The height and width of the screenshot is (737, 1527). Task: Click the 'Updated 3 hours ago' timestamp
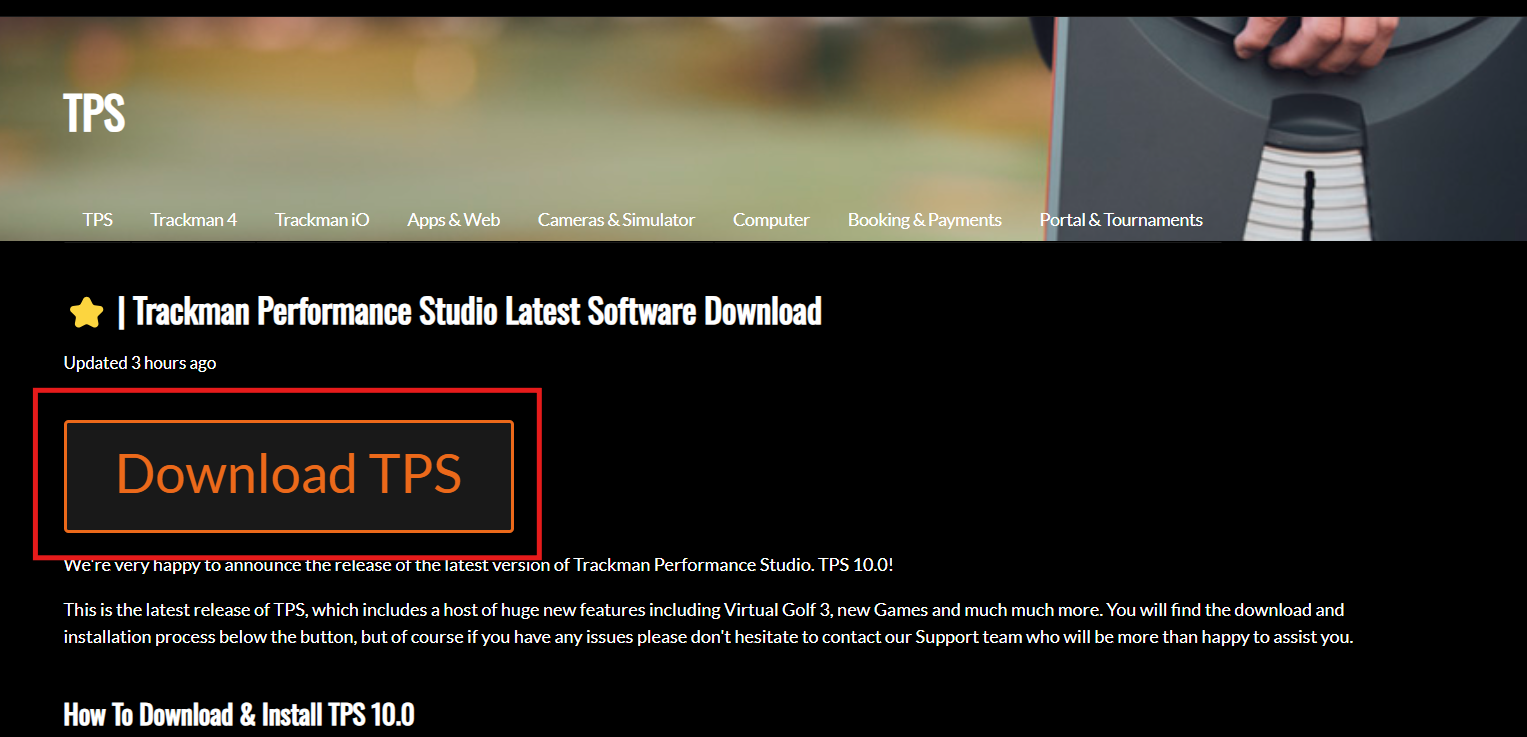tap(139, 362)
